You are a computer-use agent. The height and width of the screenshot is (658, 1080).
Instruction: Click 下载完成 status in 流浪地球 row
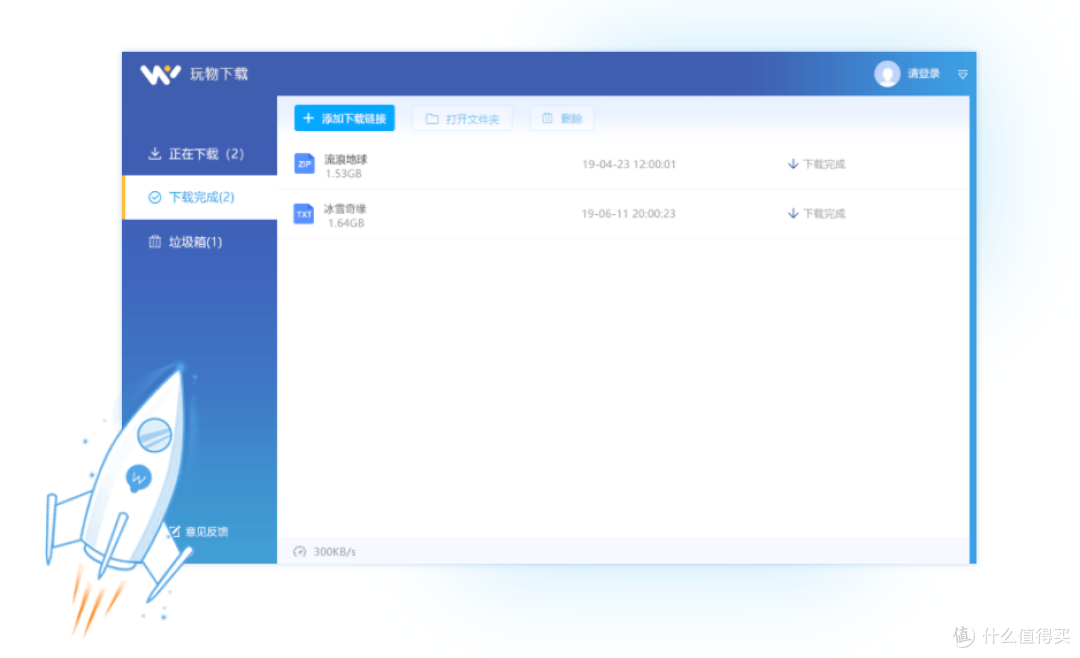click(x=824, y=164)
